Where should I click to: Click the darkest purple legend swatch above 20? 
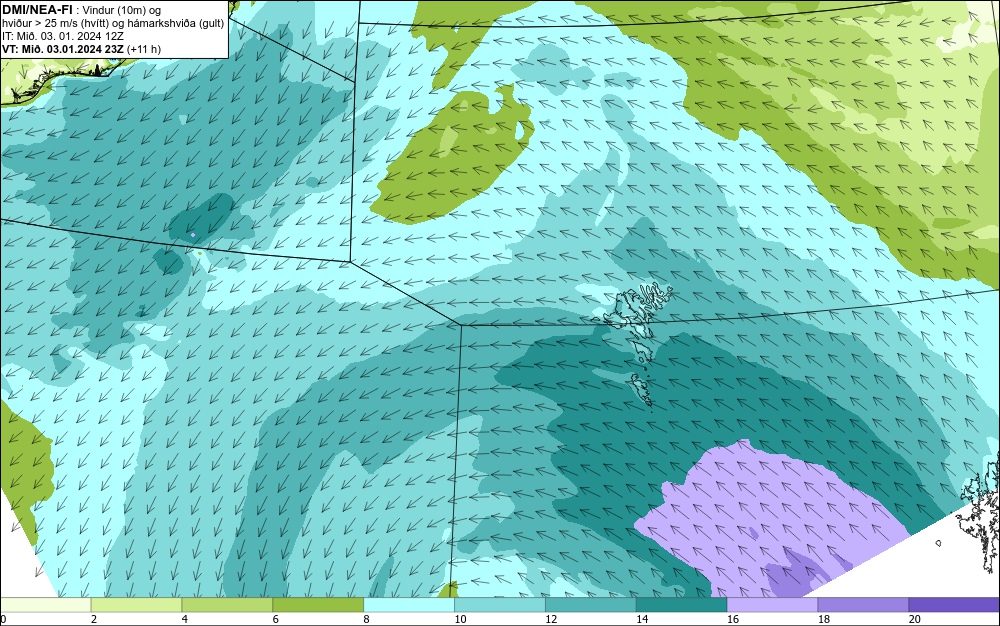click(954, 605)
